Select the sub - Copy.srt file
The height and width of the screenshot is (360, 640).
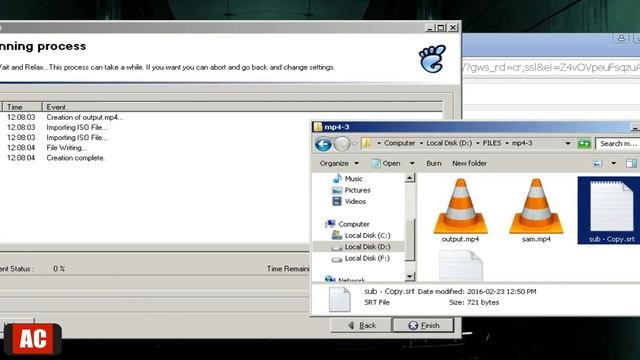[x=610, y=211]
